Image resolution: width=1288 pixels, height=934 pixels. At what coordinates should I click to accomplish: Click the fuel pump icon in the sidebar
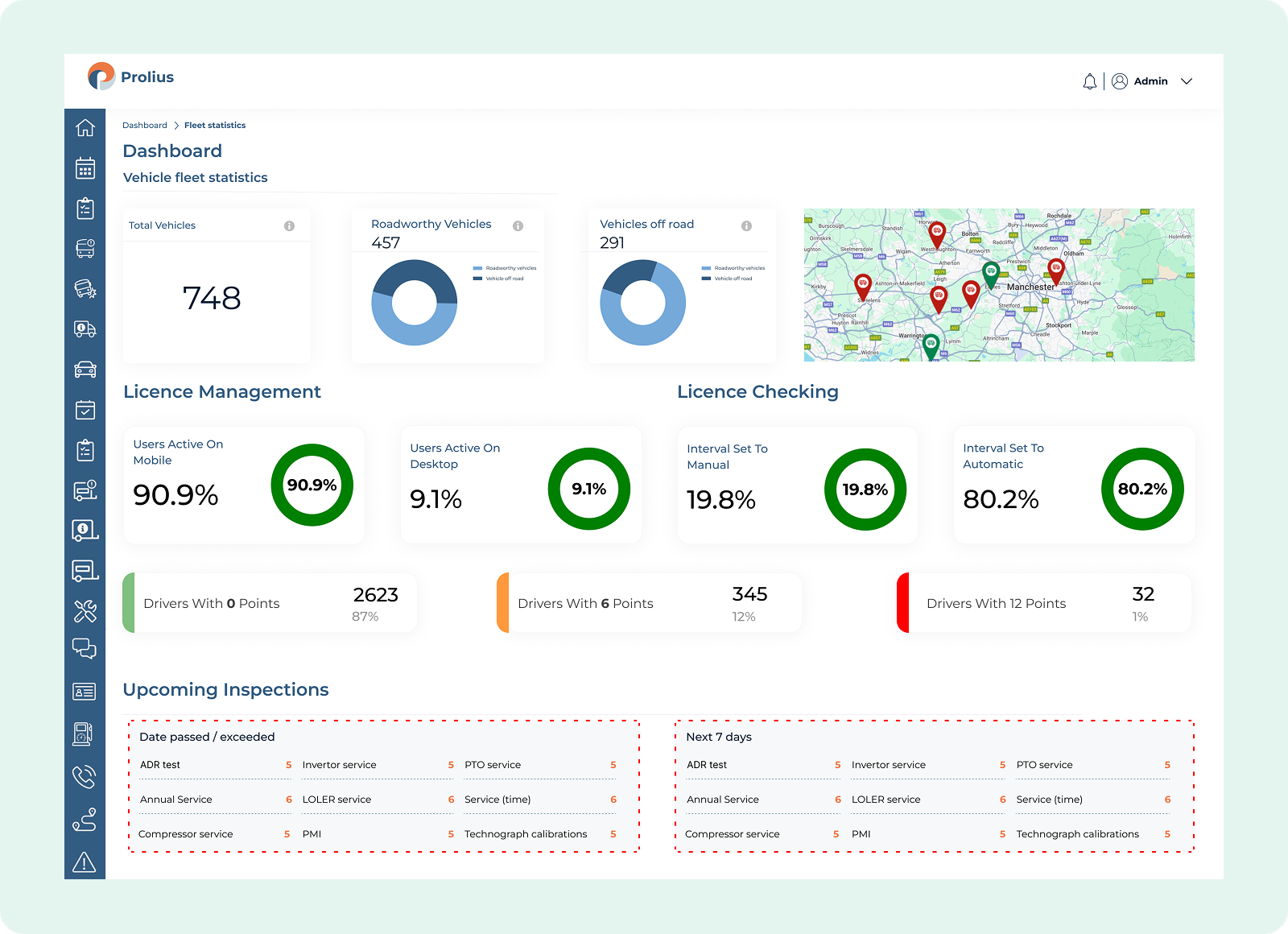(x=84, y=734)
